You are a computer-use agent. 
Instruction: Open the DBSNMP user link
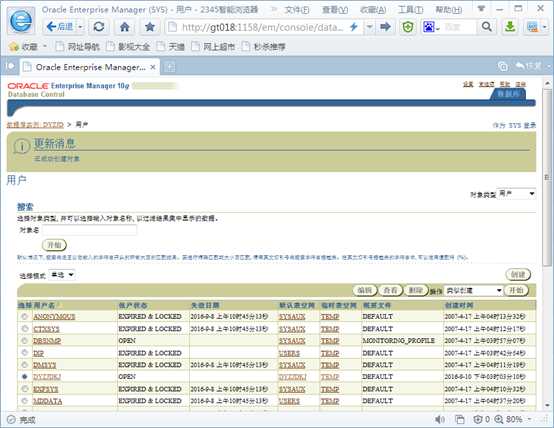[x=47, y=341]
